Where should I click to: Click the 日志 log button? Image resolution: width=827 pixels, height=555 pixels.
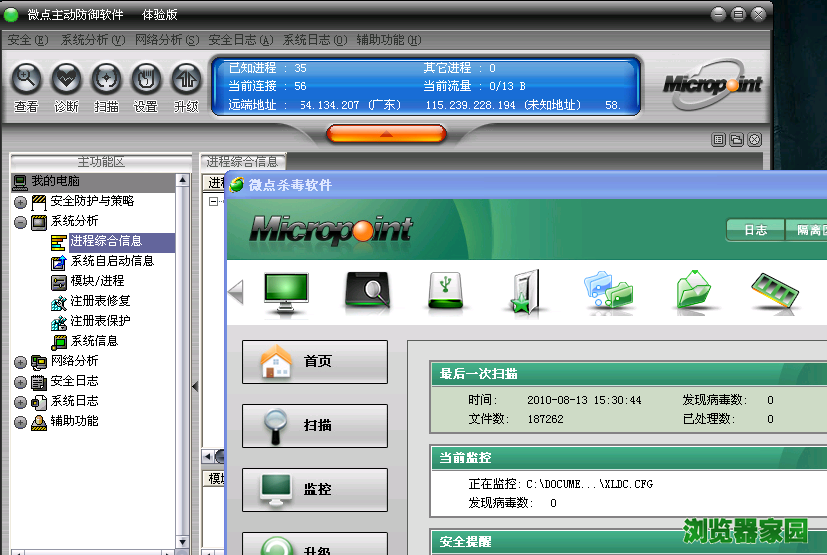coord(755,230)
